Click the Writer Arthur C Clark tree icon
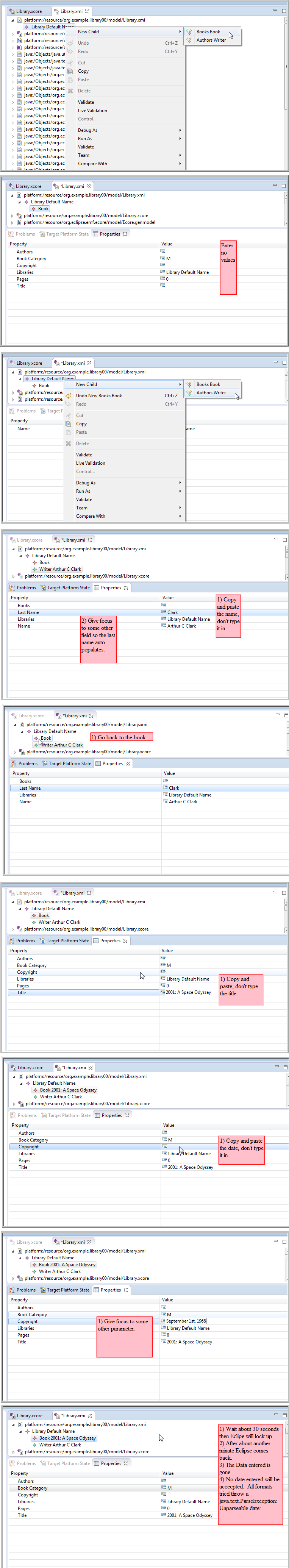The width and height of the screenshot is (289, 1568). (35, 569)
